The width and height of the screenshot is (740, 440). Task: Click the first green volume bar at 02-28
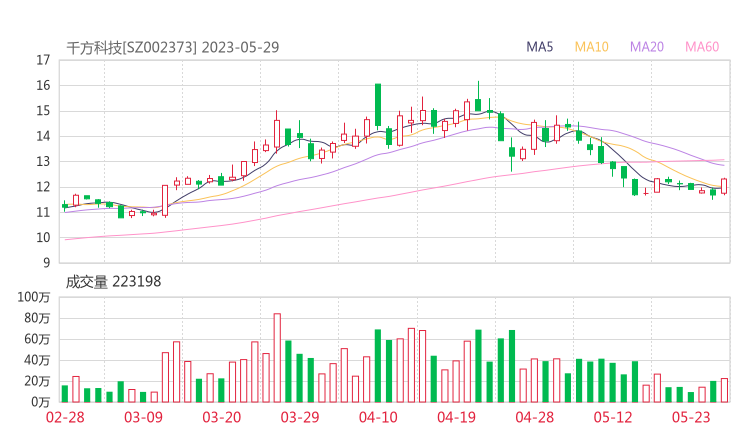click(x=65, y=393)
